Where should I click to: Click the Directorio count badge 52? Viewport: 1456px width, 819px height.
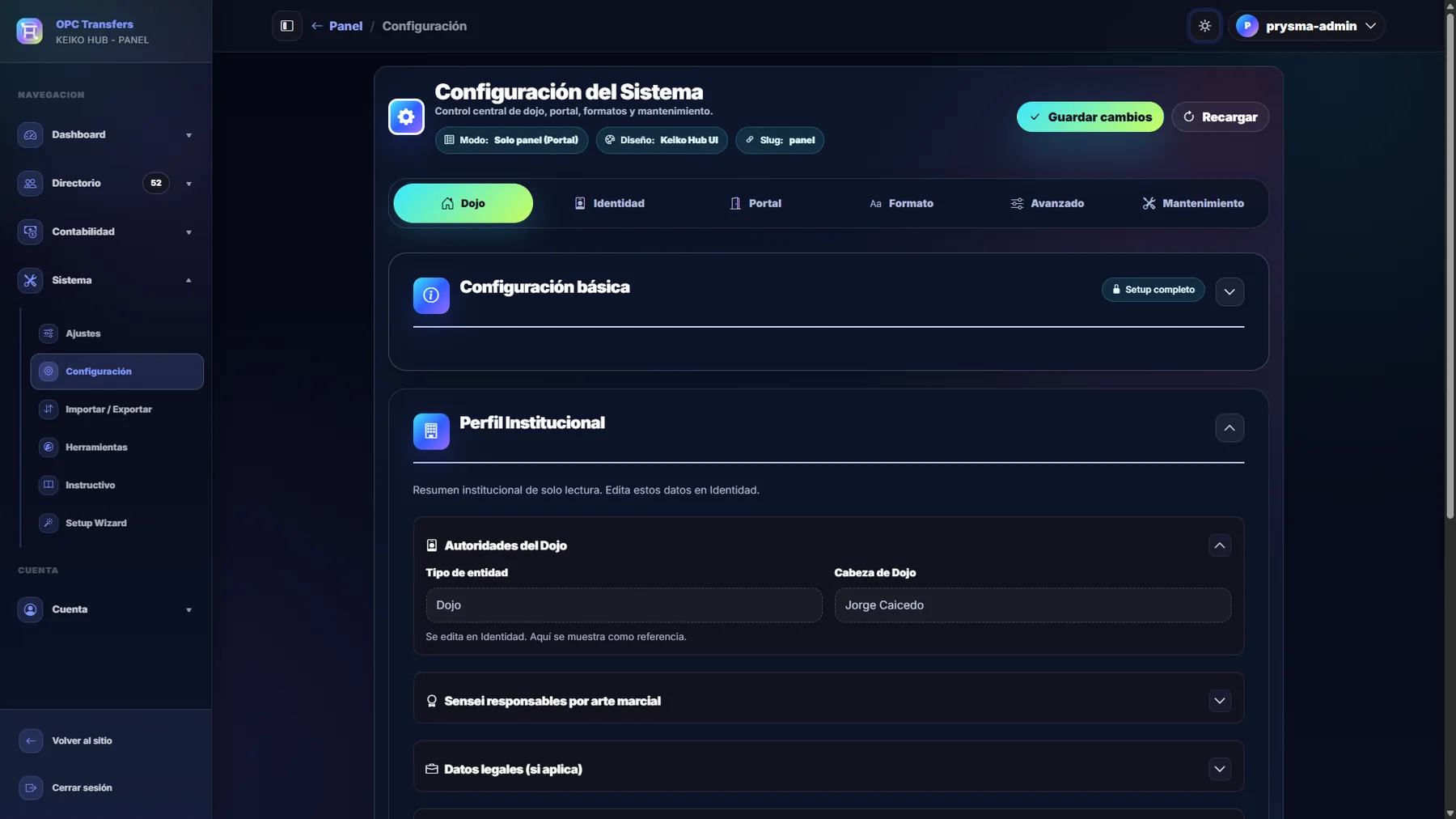156,184
